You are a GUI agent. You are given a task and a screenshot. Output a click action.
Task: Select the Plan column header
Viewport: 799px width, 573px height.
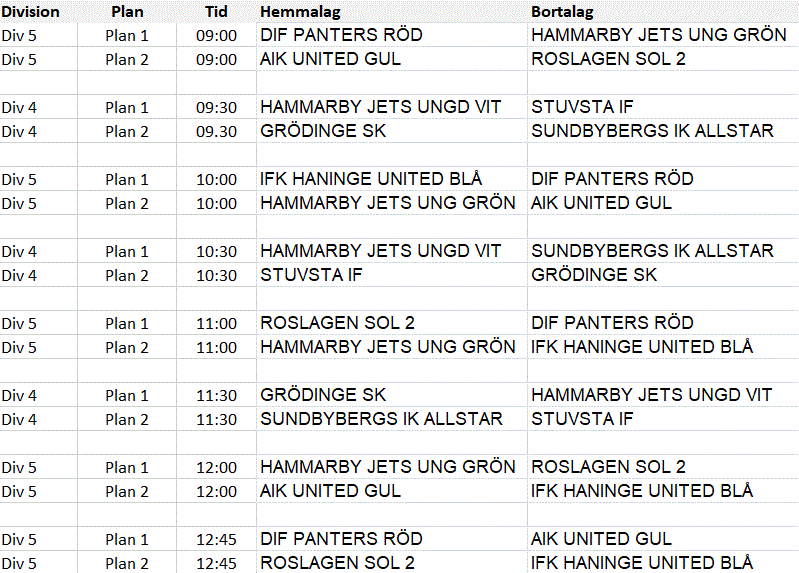click(x=127, y=11)
